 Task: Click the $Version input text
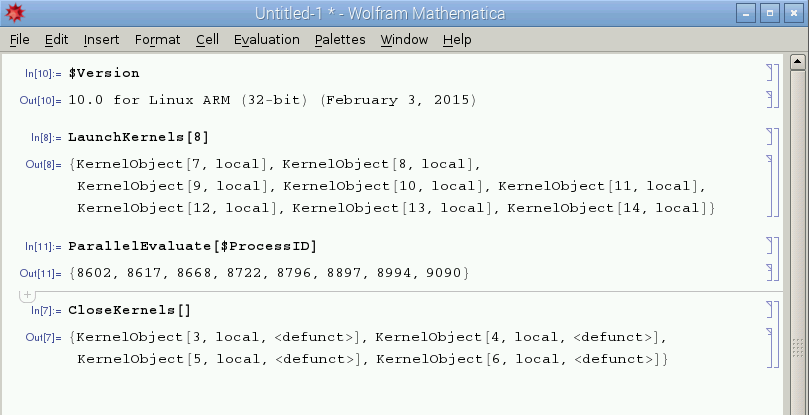pyautogui.click(x=104, y=73)
